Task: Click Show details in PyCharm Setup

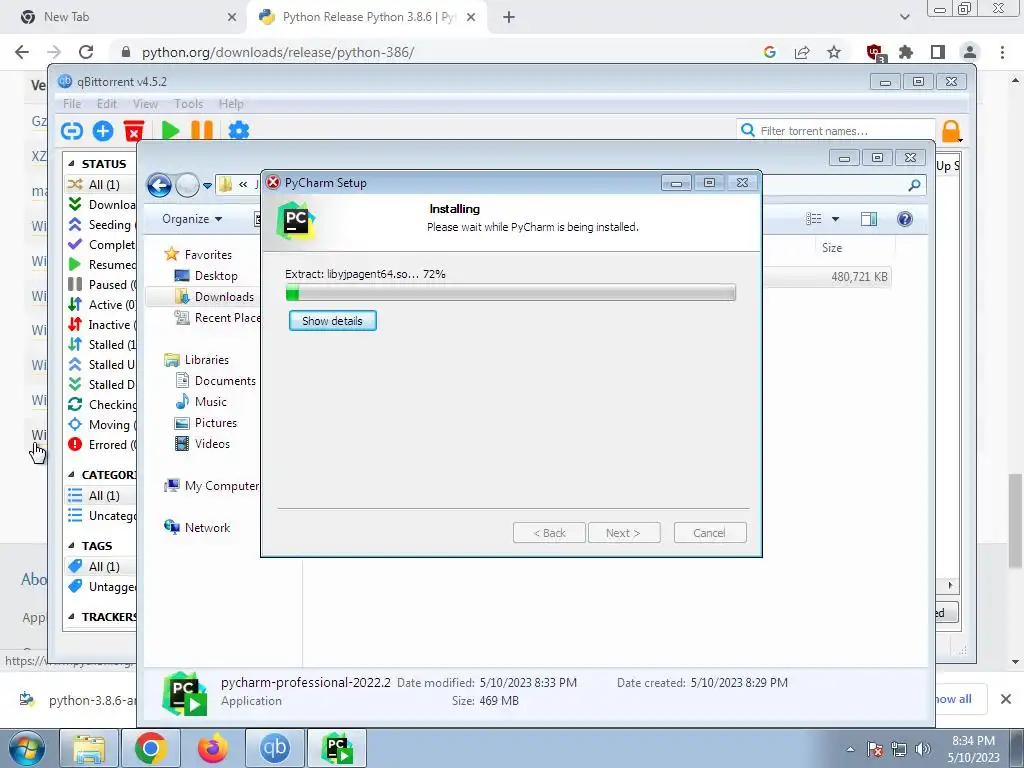Action: click(x=332, y=321)
